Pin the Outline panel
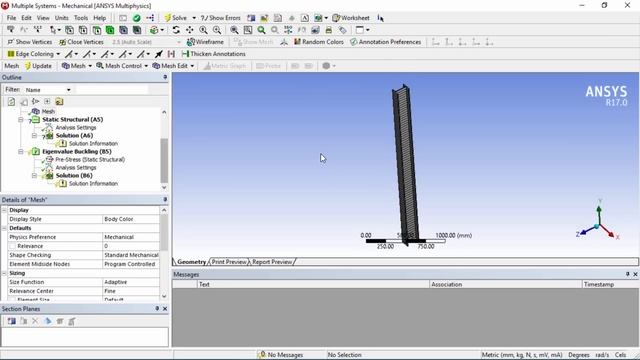 click(x=165, y=77)
